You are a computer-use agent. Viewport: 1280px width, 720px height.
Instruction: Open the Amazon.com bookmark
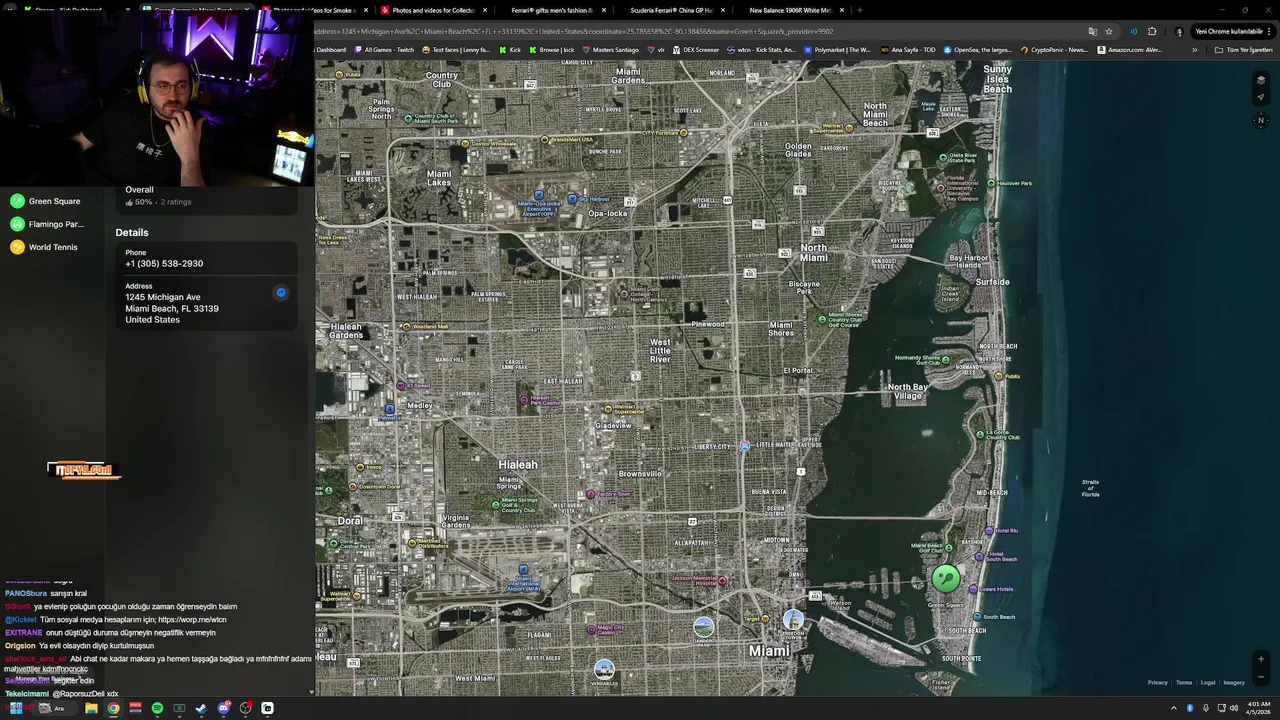[1129, 50]
